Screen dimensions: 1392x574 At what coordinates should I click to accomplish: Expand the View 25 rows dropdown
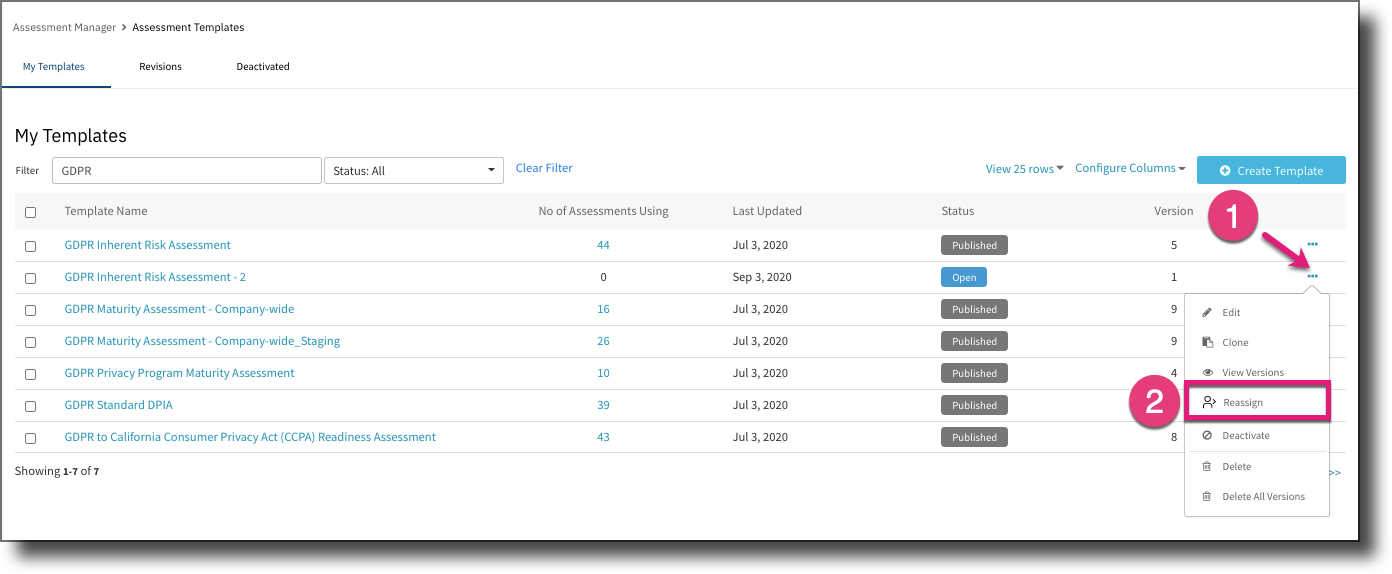tap(1024, 169)
